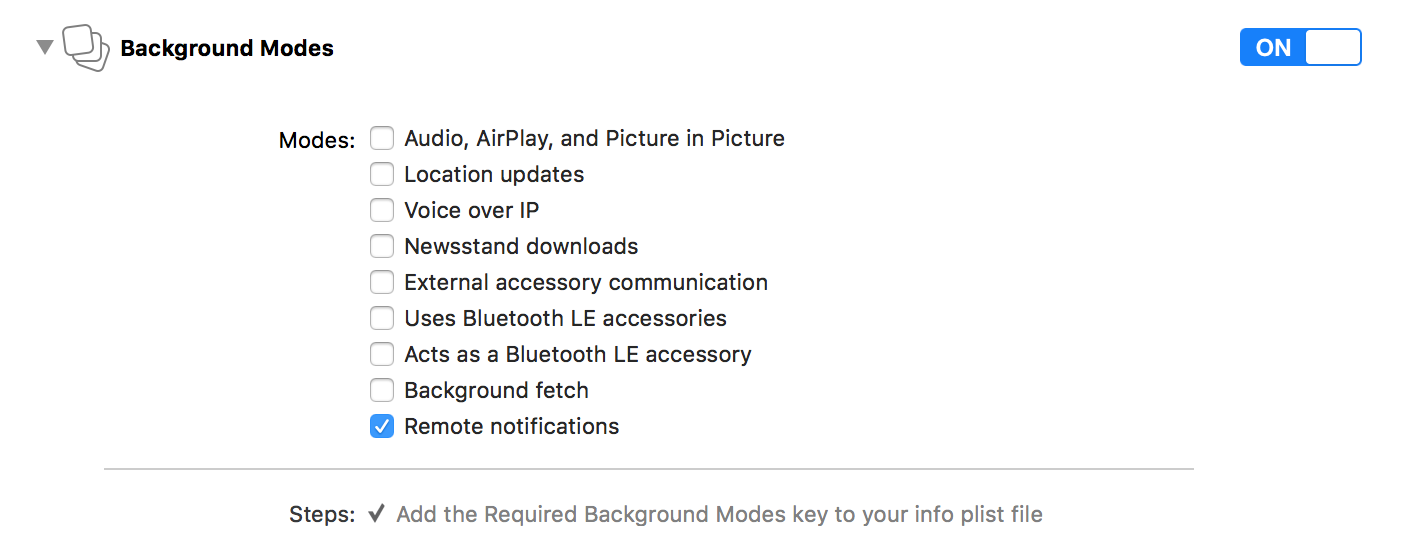Click the Steps label
1408x554 pixels.
(x=321, y=514)
